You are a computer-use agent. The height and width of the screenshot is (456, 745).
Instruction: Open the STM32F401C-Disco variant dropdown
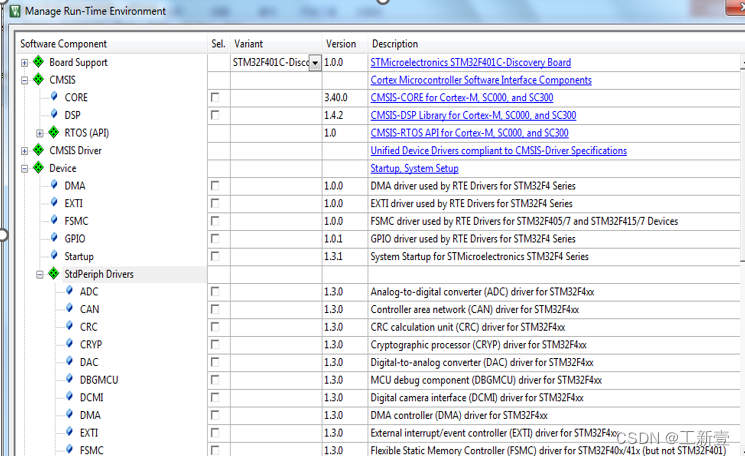(315, 63)
